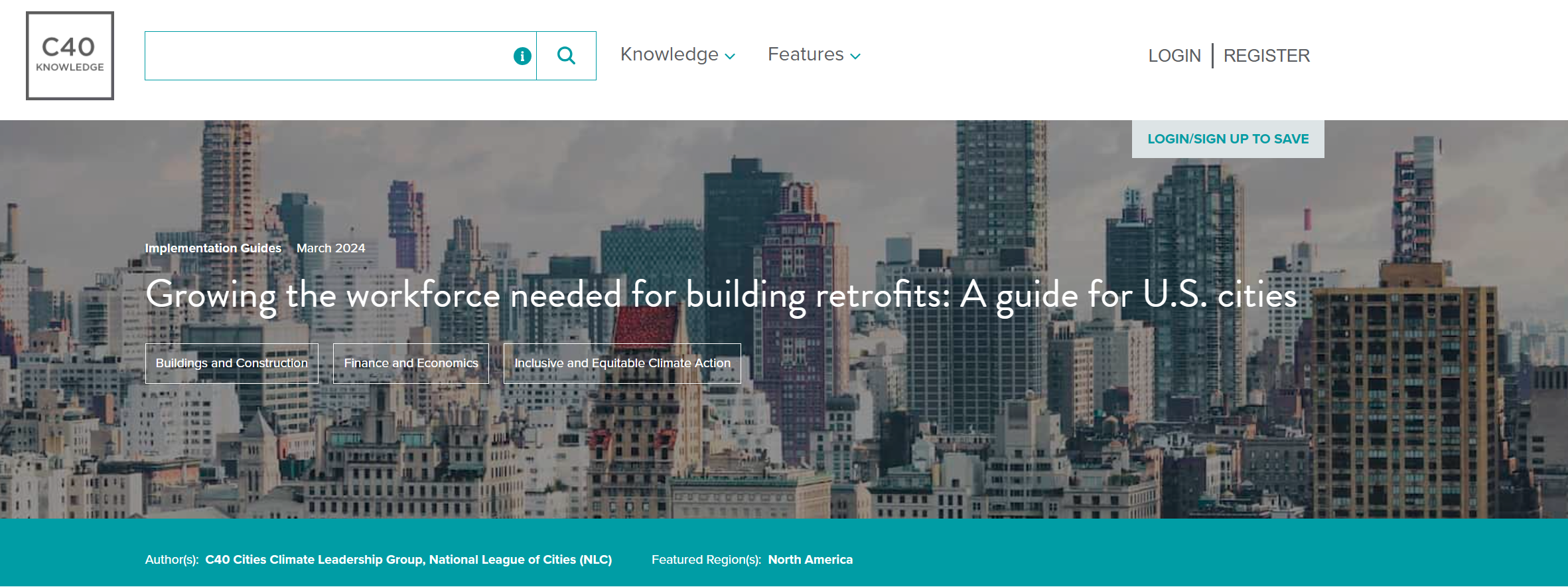Click the REGISTER link
This screenshot has height=587, width=1568.
(x=1266, y=56)
